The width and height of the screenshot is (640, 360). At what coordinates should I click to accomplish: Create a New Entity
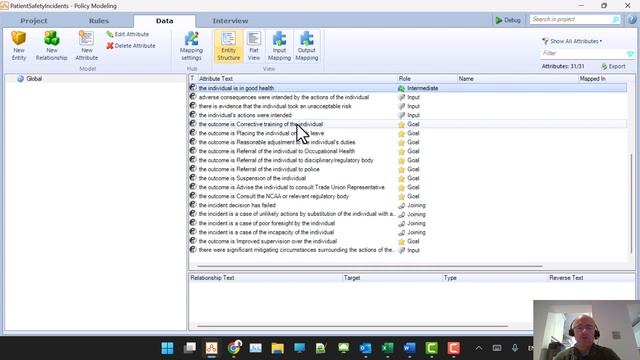[19, 46]
